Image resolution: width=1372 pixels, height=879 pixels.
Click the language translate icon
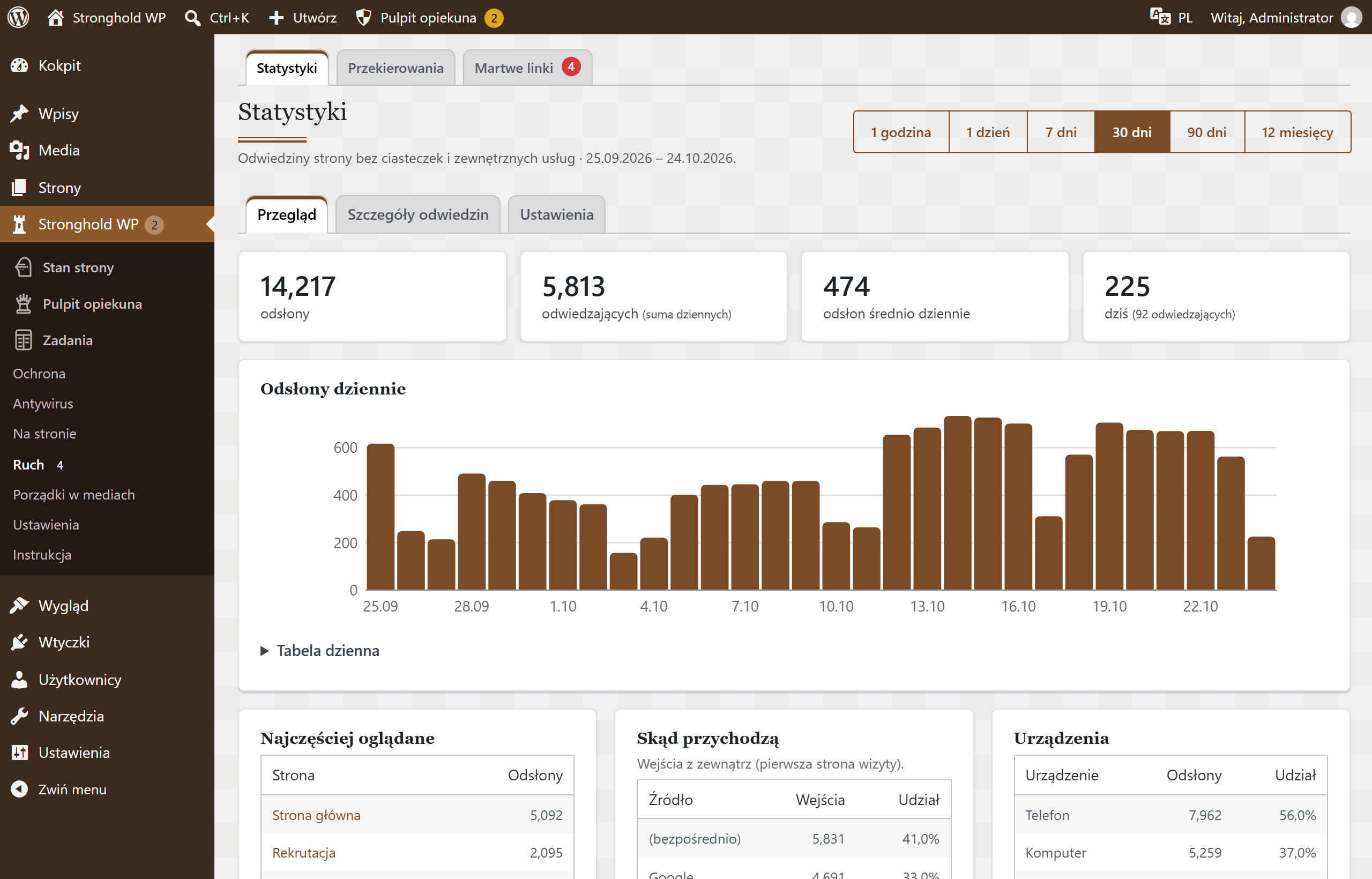(1160, 17)
